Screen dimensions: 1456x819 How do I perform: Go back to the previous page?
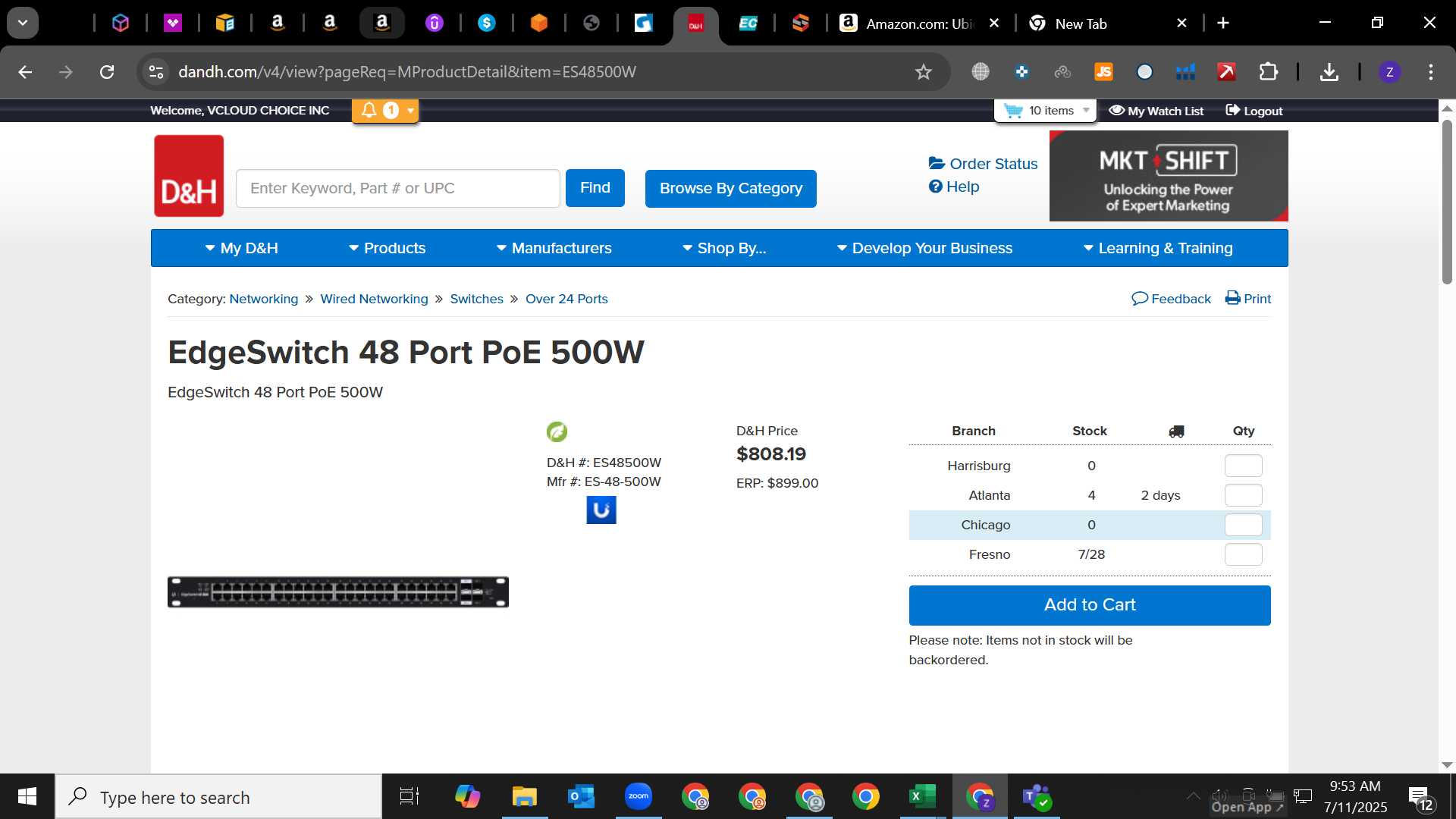pyautogui.click(x=25, y=72)
